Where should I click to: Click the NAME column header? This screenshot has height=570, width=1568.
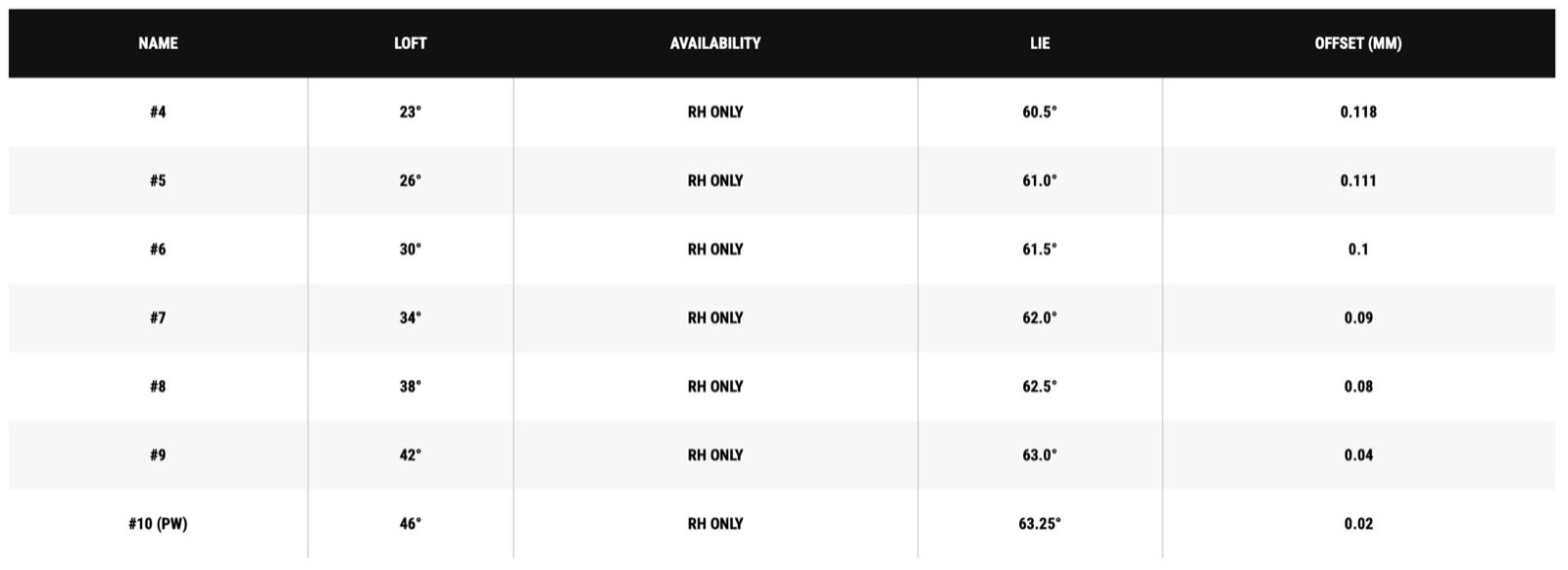(158, 43)
